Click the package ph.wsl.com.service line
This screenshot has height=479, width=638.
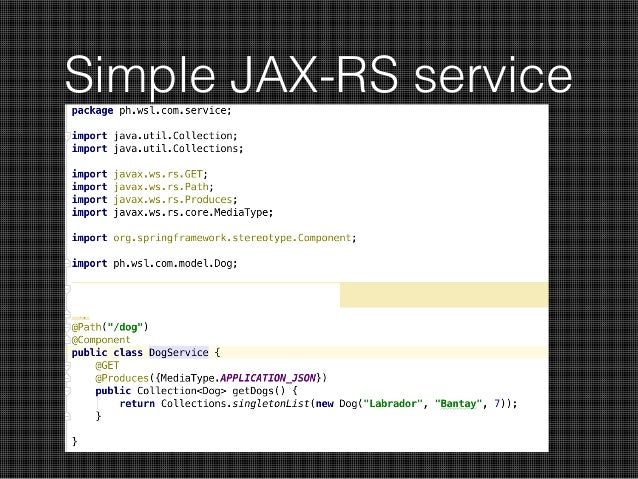coord(151,111)
